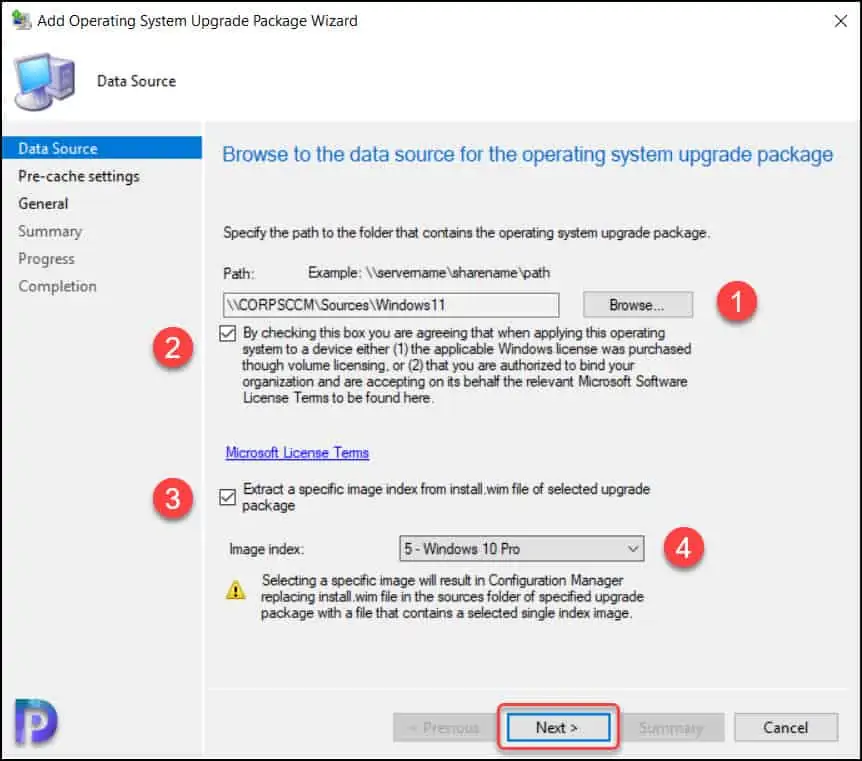Click the Previous button
Viewport: 862px width, 761px height.
click(444, 727)
